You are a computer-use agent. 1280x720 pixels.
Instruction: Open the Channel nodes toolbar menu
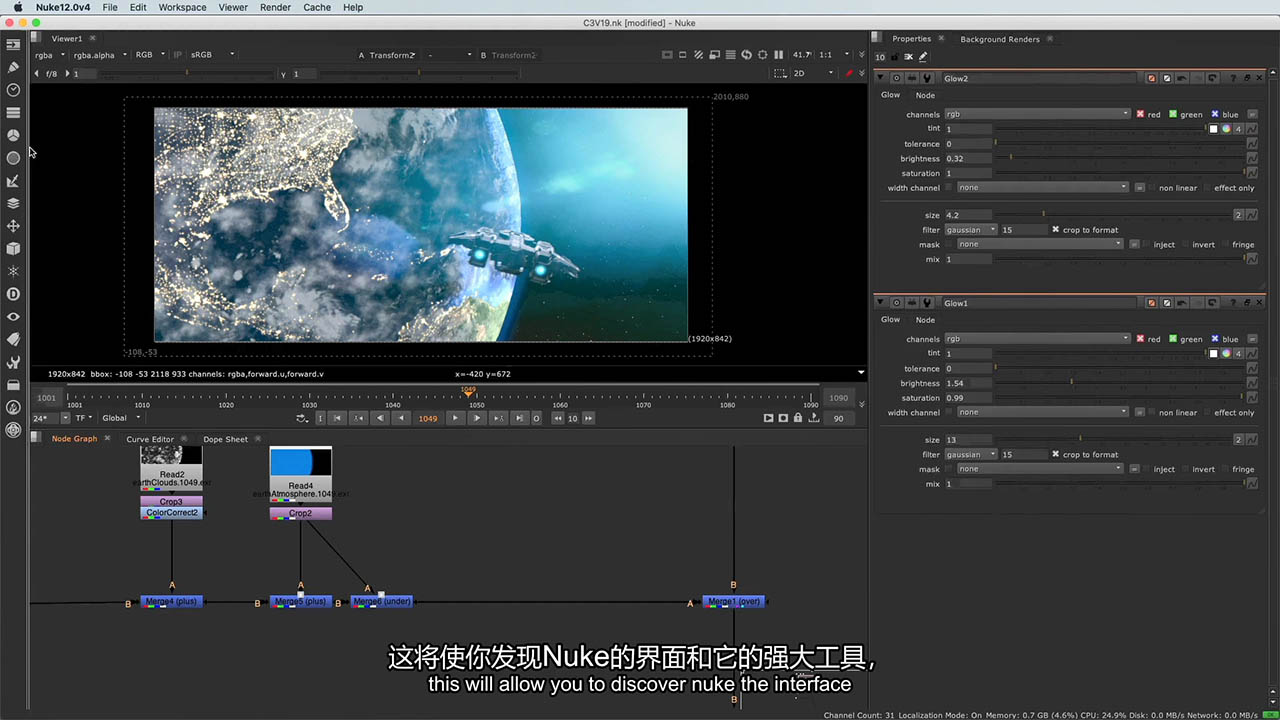click(13, 113)
